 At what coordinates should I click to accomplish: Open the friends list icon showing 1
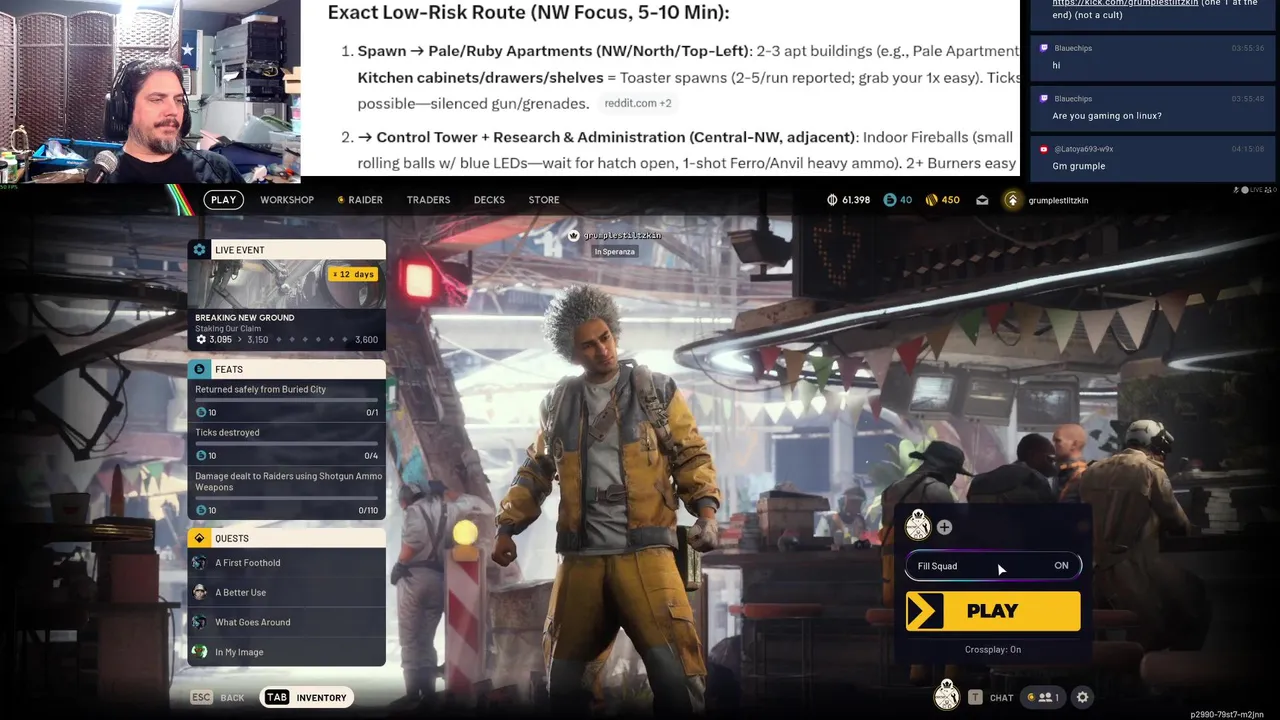1044,698
